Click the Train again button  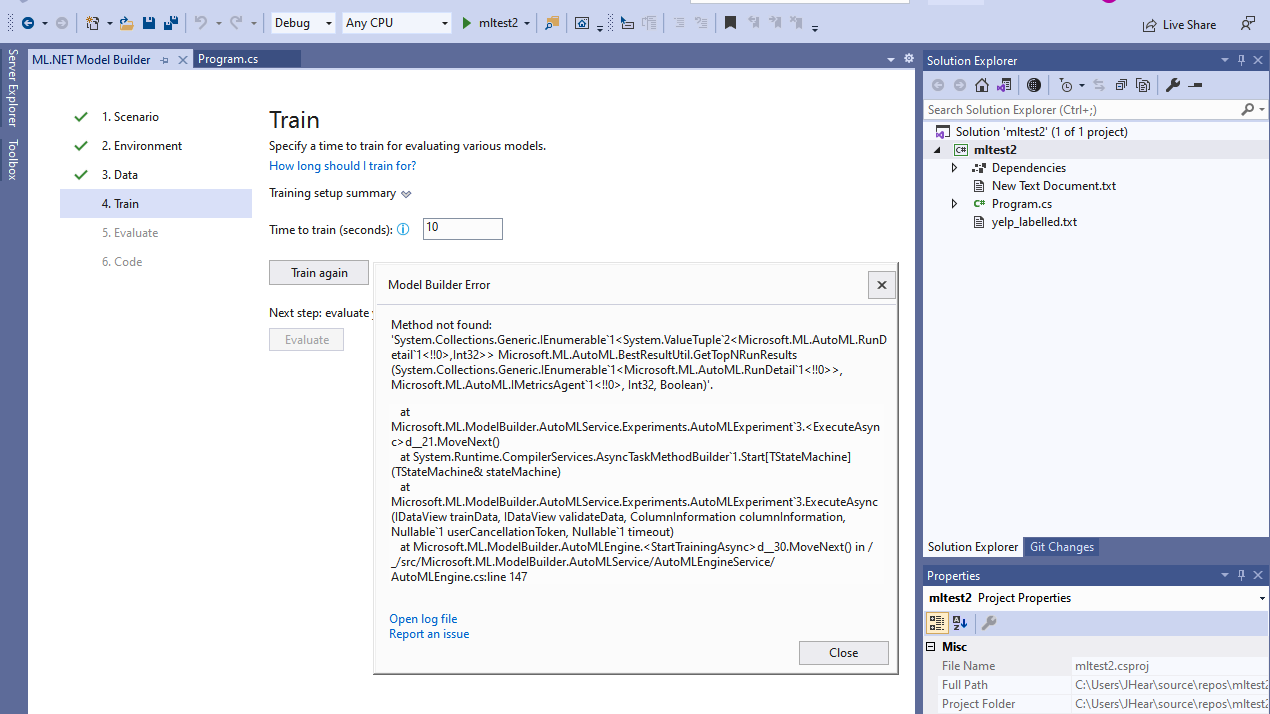(319, 273)
